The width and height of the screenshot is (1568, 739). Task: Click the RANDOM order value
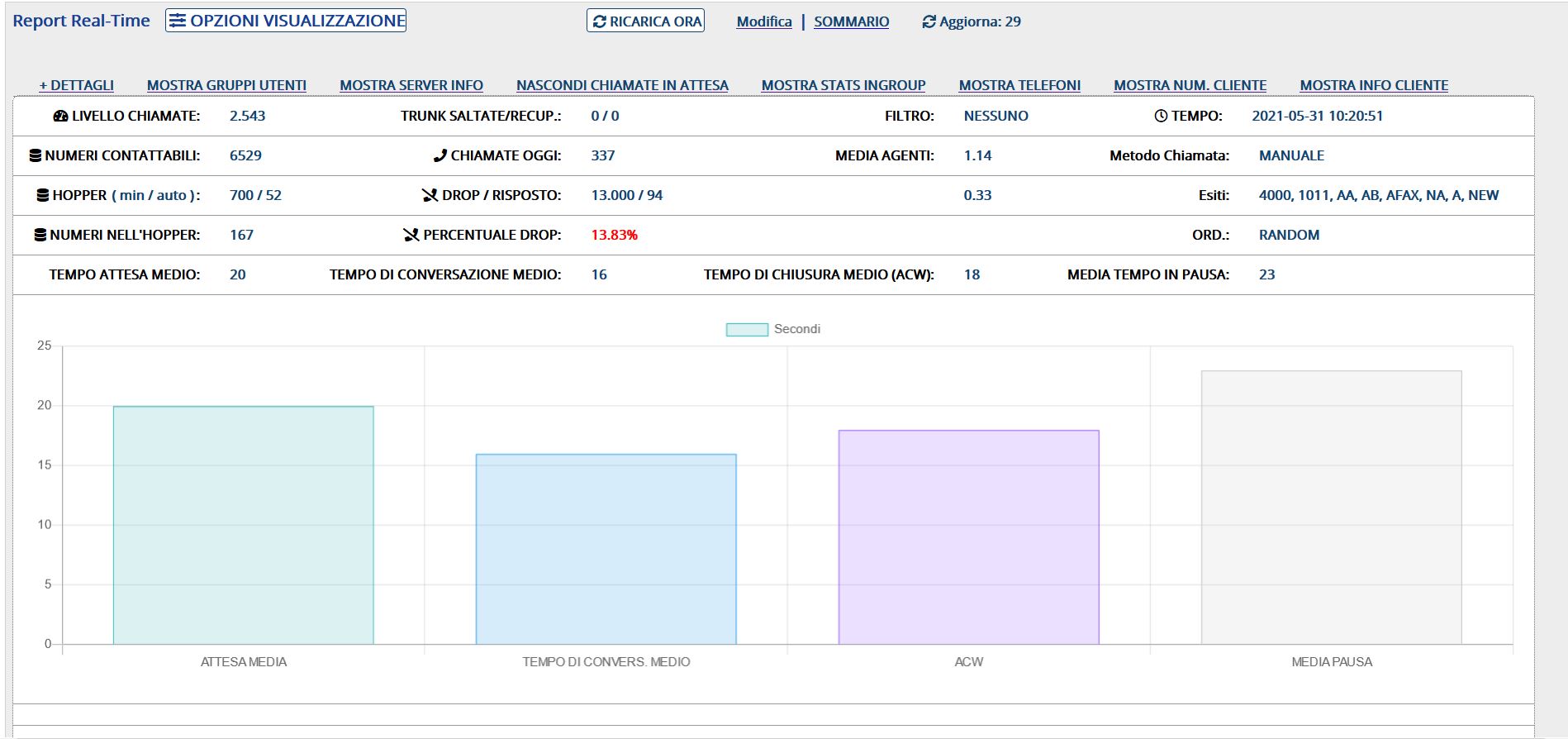pos(1290,235)
